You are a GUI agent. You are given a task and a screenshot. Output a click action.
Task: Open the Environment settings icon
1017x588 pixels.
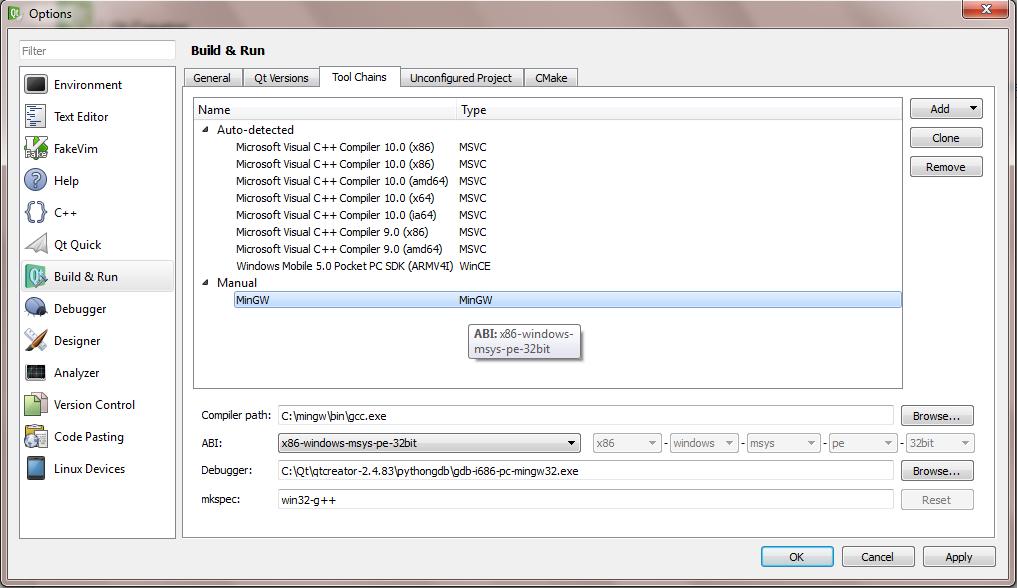[x=36, y=84]
